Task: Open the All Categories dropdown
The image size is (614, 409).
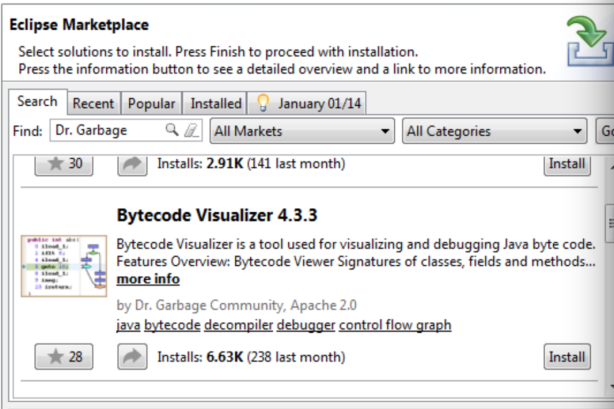Action: pos(494,131)
